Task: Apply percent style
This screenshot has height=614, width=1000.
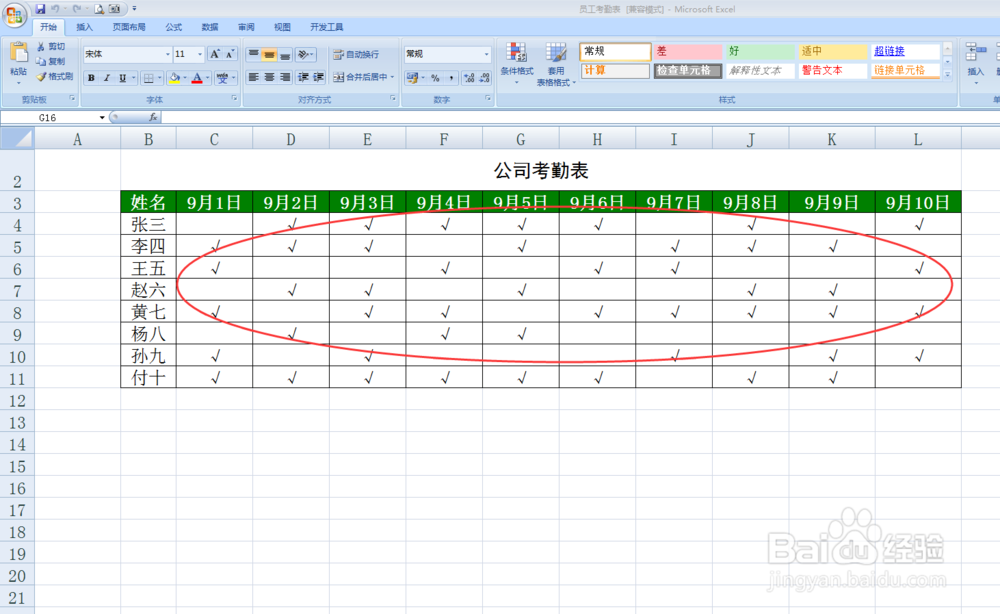Action: pos(435,78)
